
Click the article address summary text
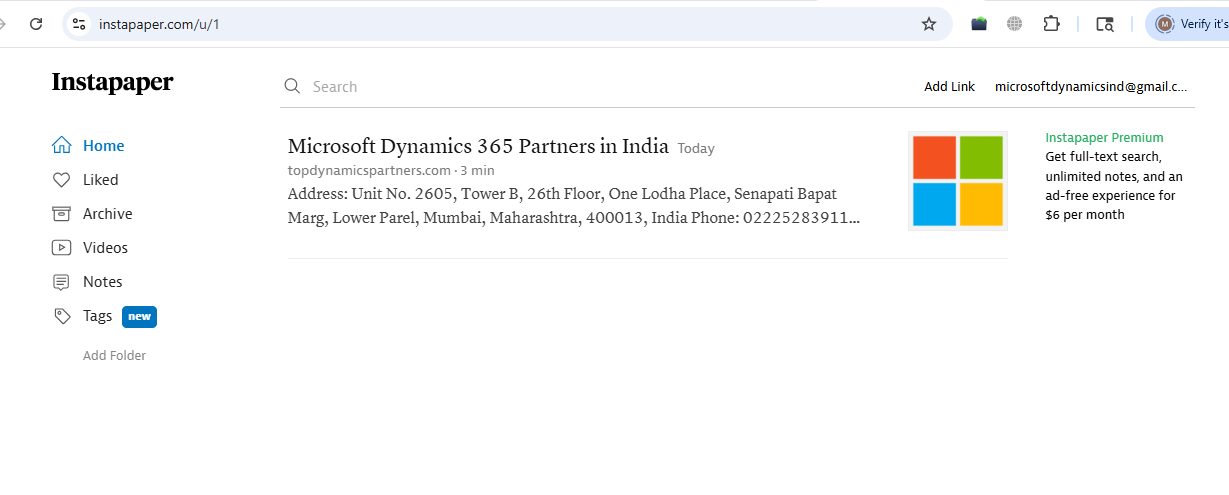pyautogui.click(x=574, y=205)
